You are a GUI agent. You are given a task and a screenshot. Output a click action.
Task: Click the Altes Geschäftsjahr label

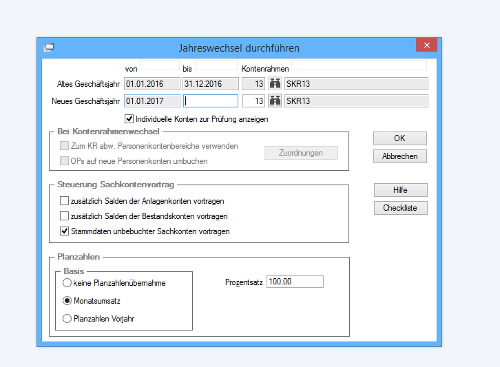click(88, 84)
